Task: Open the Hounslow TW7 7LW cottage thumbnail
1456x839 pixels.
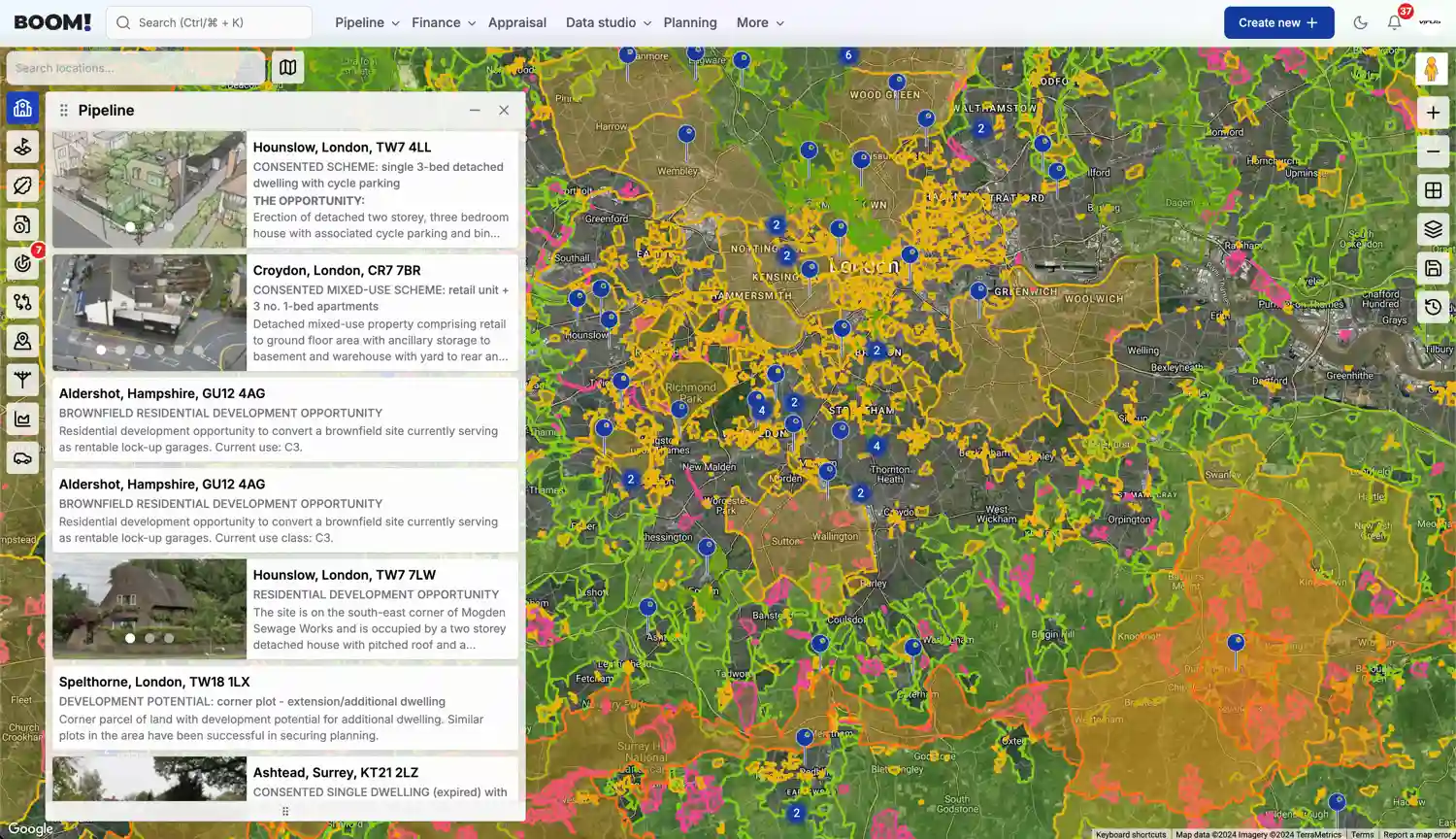Action: pyautogui.click(x=149, y=609)
